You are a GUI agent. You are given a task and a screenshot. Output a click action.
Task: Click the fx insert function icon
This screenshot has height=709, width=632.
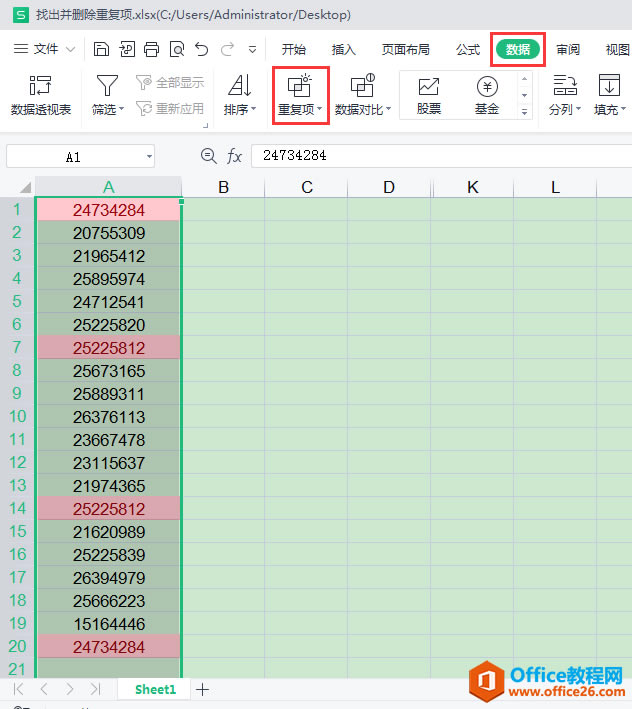tap(234, 156)
